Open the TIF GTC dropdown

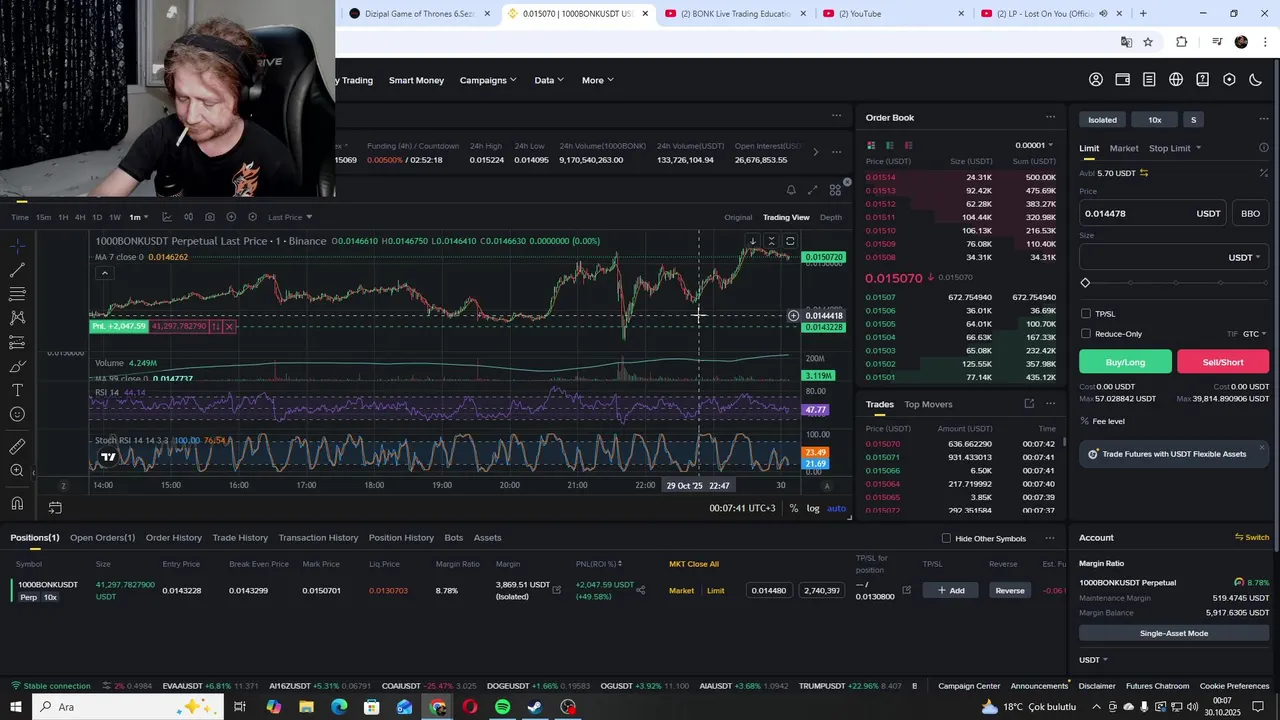1255,334
